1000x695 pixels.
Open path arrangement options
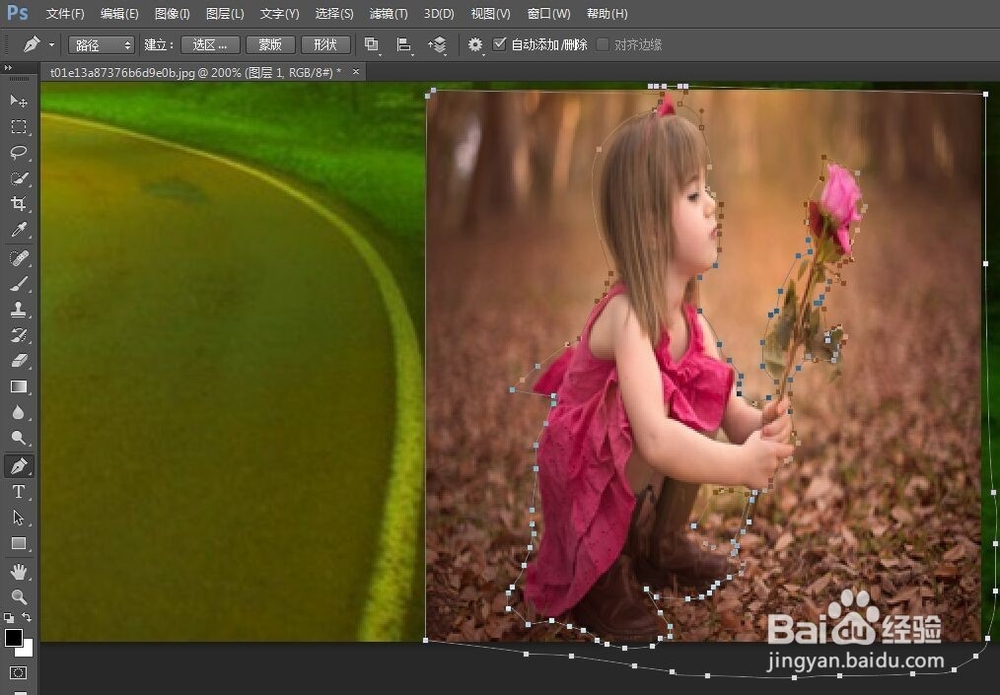(438, 45)
